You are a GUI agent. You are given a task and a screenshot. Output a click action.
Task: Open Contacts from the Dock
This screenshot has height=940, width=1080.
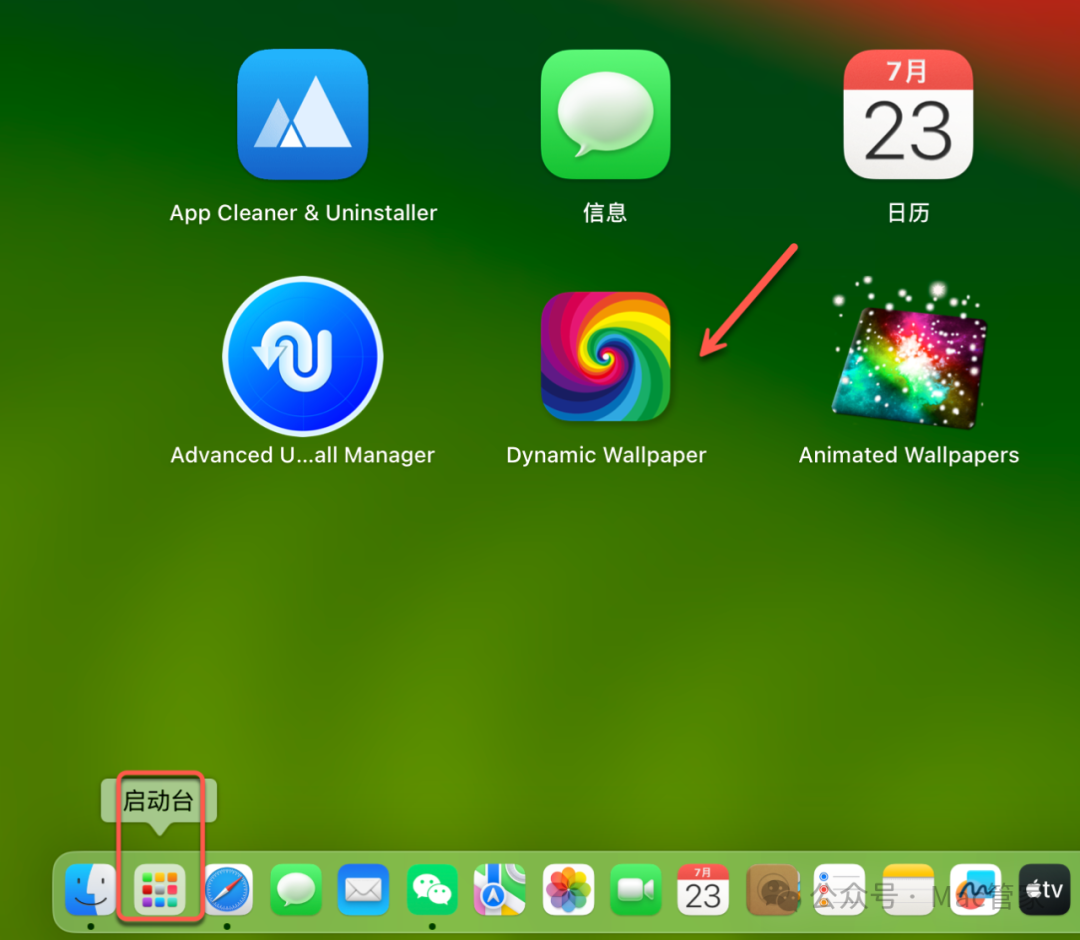[x=772, y=889]
